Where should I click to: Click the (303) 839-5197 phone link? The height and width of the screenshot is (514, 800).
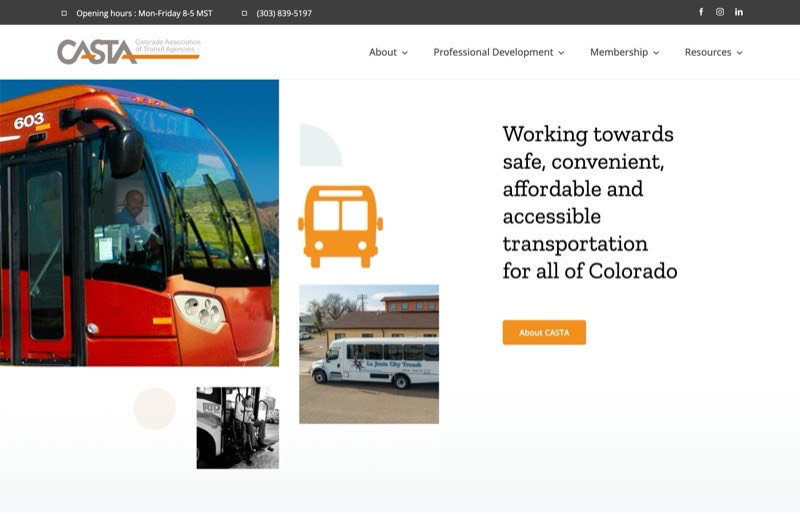284,13
